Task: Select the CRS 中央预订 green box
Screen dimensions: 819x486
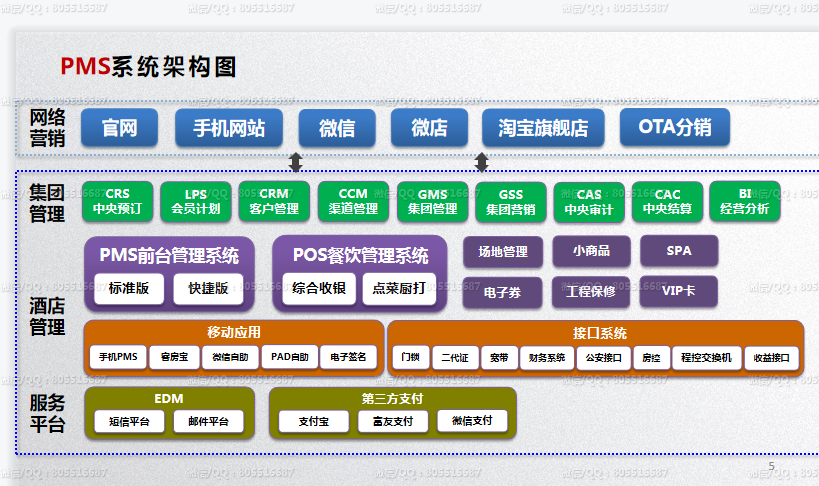Action: 118,202
